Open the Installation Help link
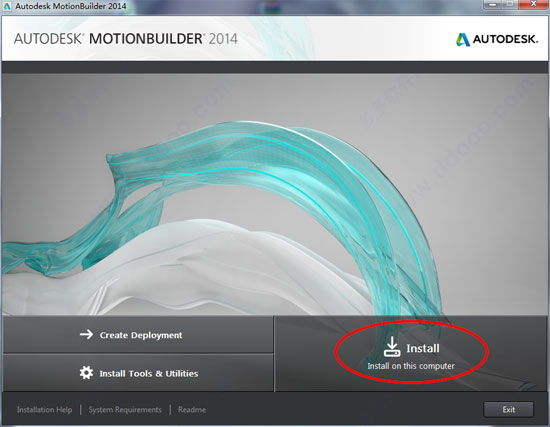550x427 pixels. [x=45, y=409]
